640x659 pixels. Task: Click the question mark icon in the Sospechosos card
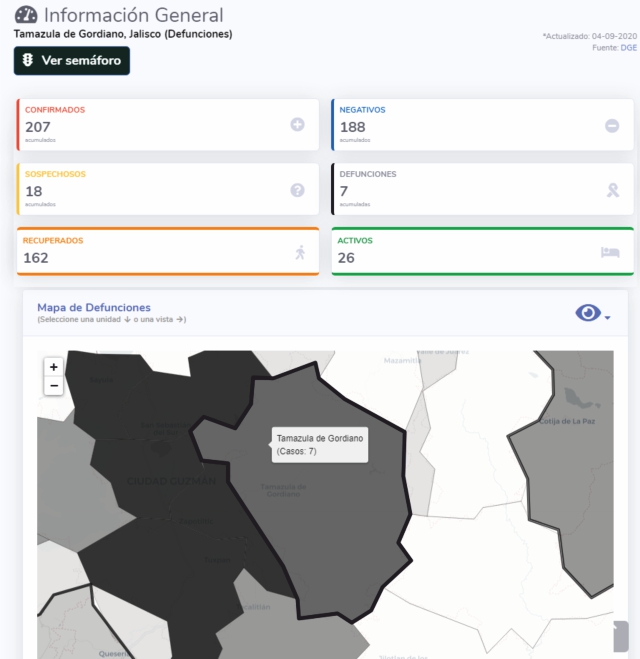(x=297, y=189)
